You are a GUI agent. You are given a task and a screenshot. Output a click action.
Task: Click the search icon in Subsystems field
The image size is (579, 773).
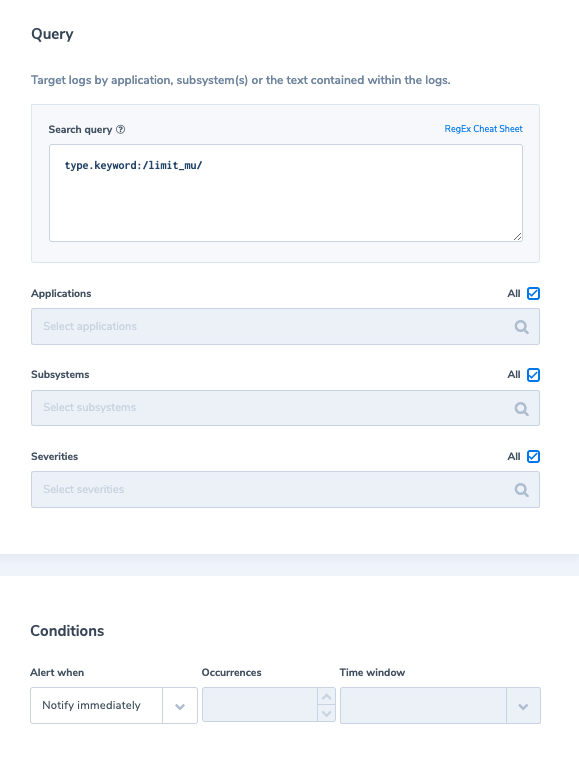click(521, 409)
